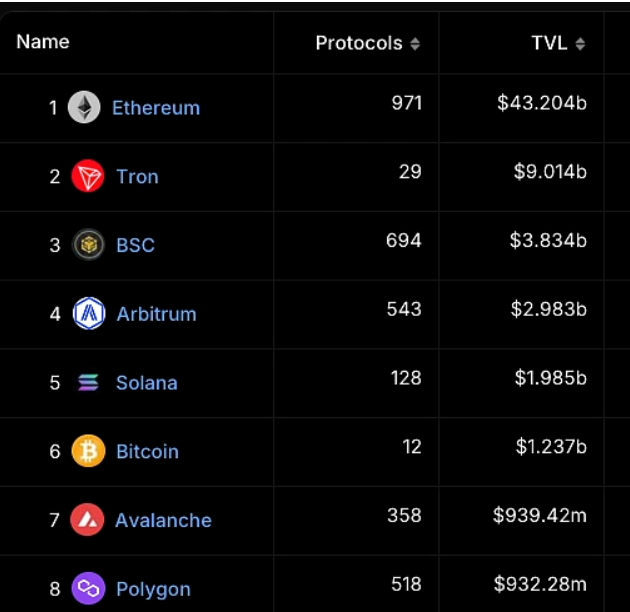The width and height of the screenshot is (630, 612).
Task: Click the red Avalanche logo icon
Action: 87,520
